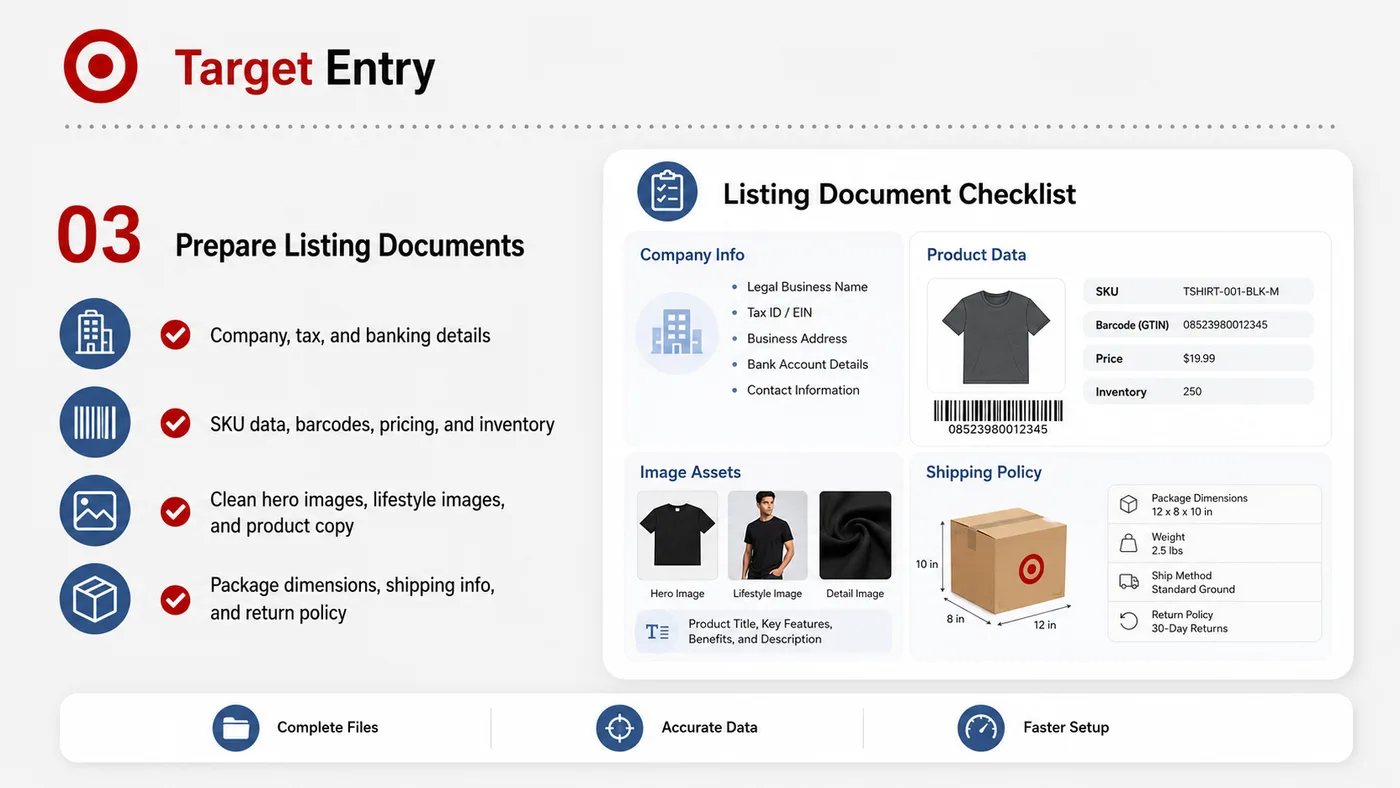Click the checkmark for clean hero images
This screenshot has width=1400, height=788.
(x=175, y=511)
